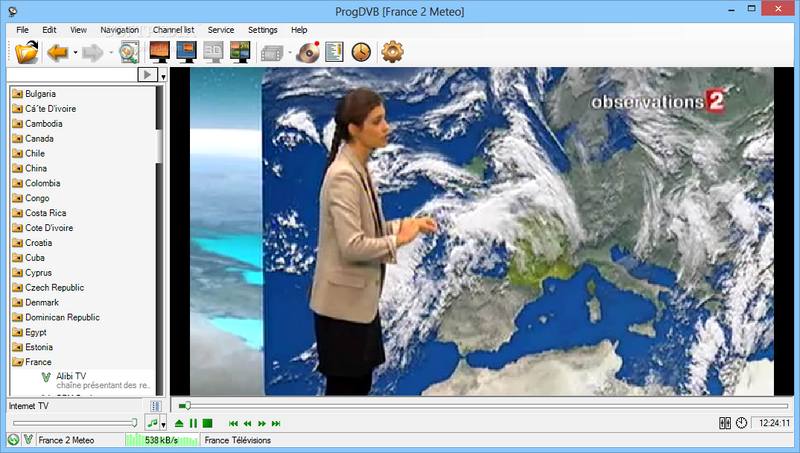Image resolution: width=800 pixels, height=453 pixels.
Task: Rewind with the double left arrows
Action: click(247, 423)
